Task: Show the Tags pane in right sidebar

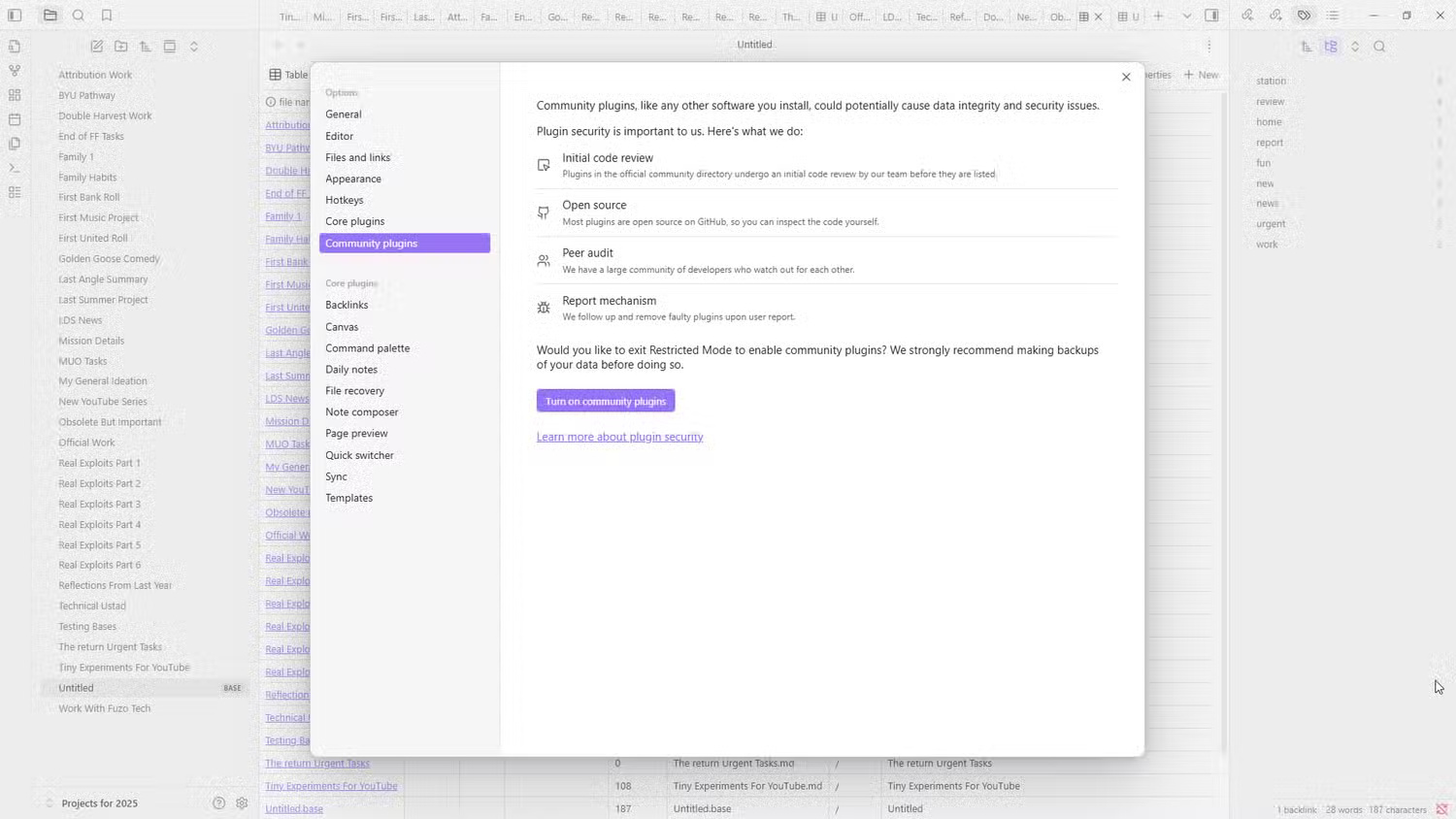Action: click(x=1304, y=16)
